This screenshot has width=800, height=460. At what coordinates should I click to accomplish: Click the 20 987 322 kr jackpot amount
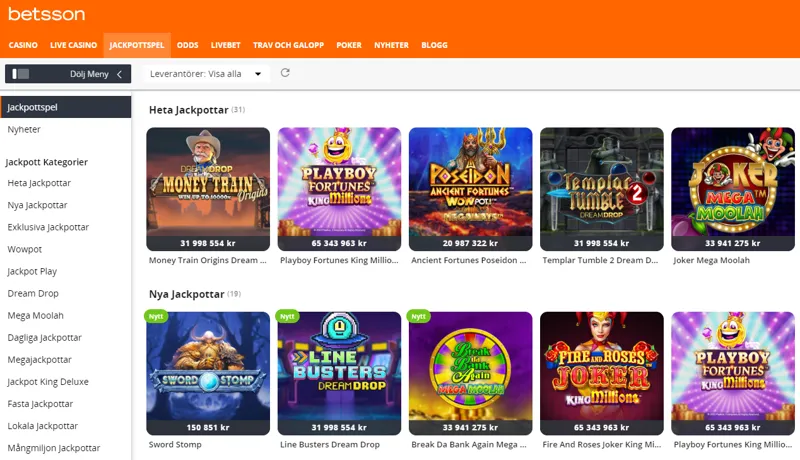pyautogui.click(x=470, y=243)
